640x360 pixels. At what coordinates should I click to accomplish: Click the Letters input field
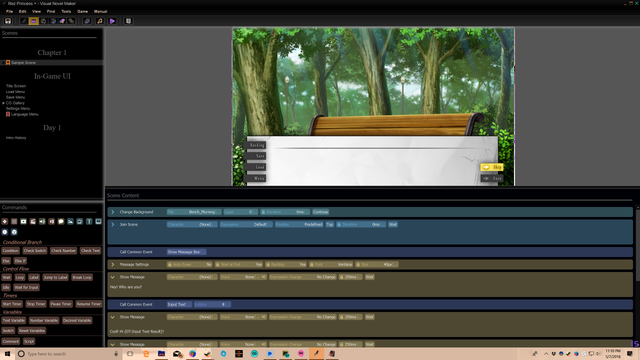pyautogui.click(x=212, y=304)
